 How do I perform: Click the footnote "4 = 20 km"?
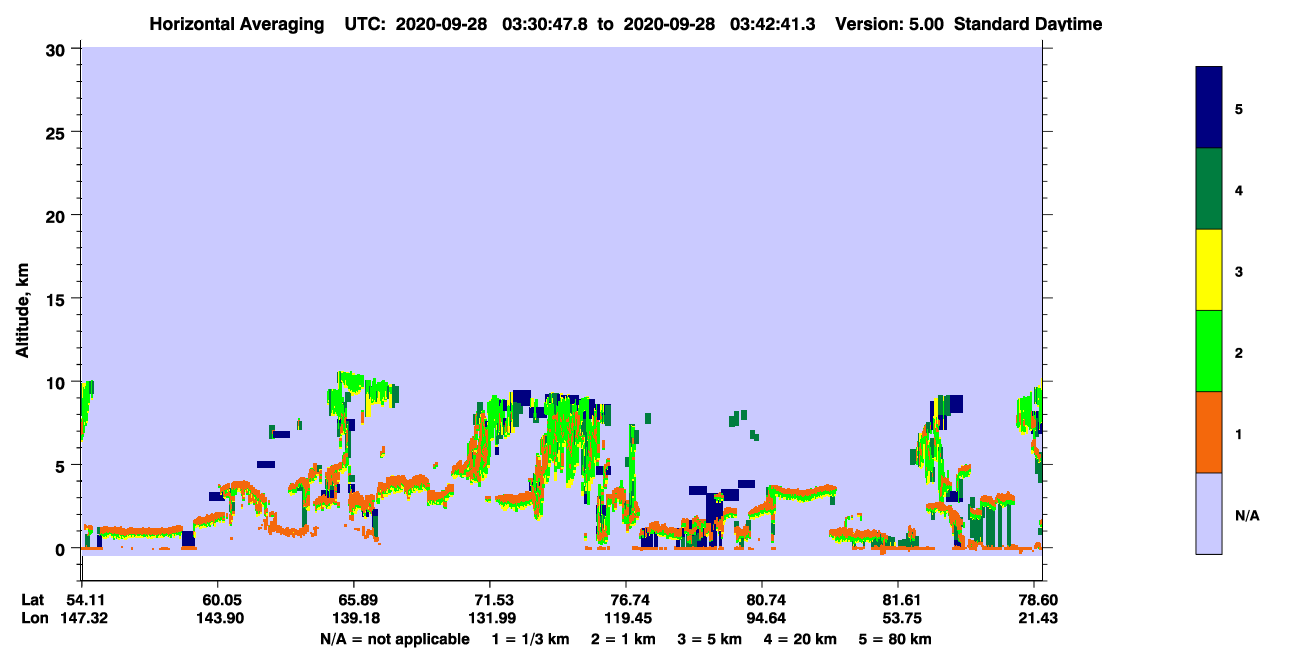[x=801, y=639]
